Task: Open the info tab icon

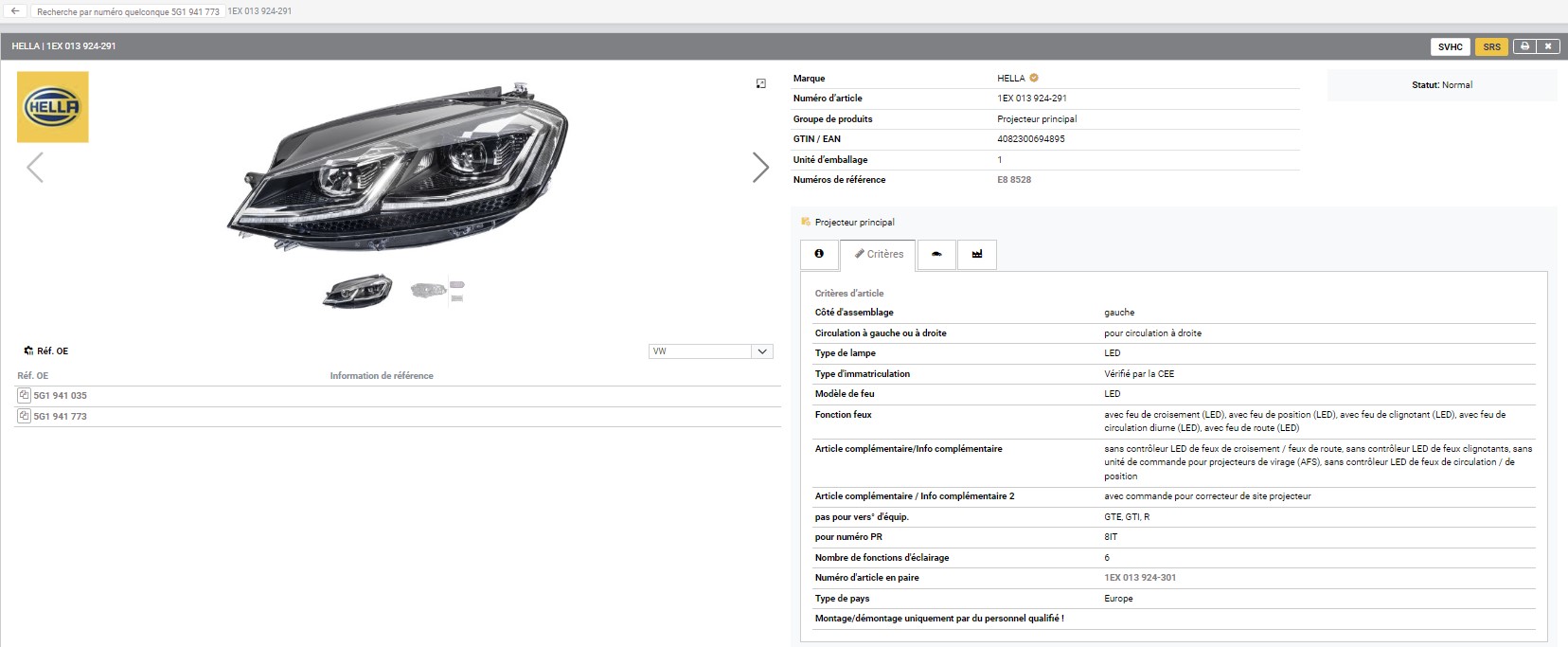Action: pyautogui.click(x=819, y=254)
